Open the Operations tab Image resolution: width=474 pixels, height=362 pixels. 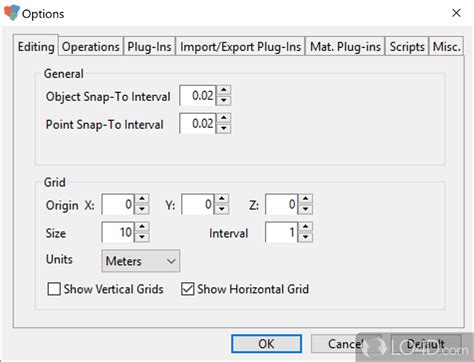[x=91, y=46]
